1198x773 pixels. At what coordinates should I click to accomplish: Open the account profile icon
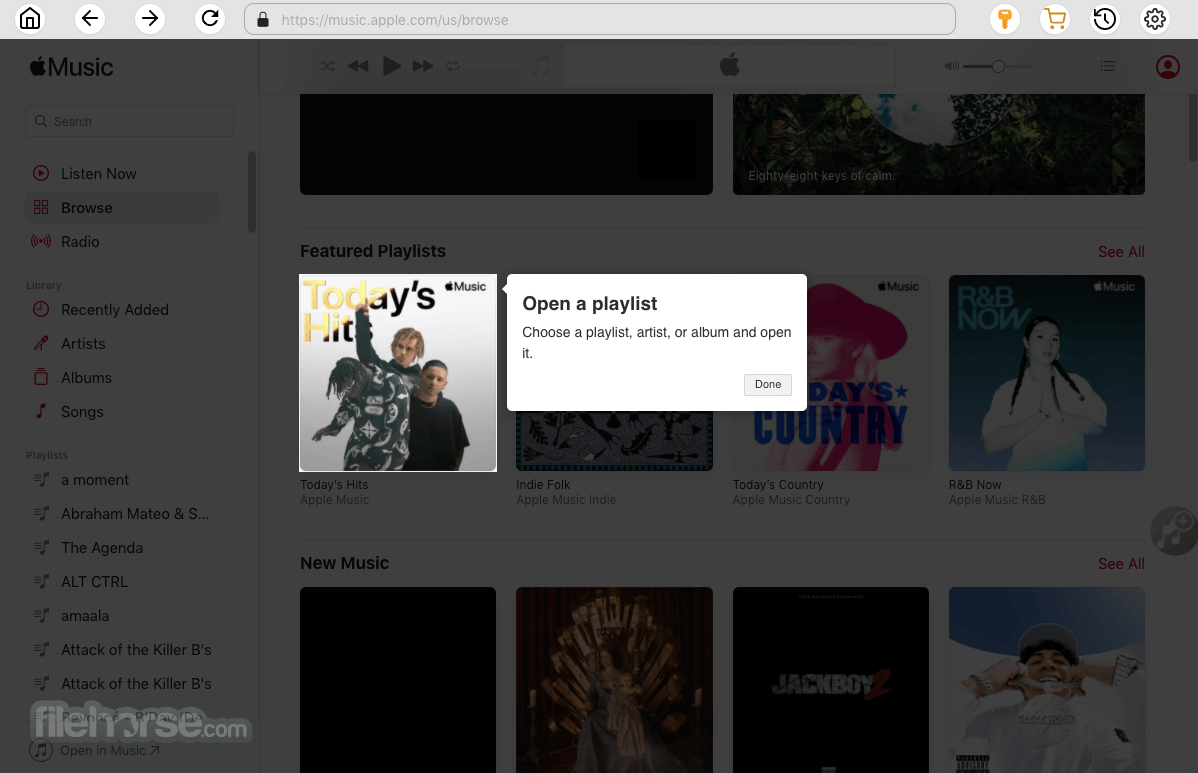click(x=1167, y=67)
